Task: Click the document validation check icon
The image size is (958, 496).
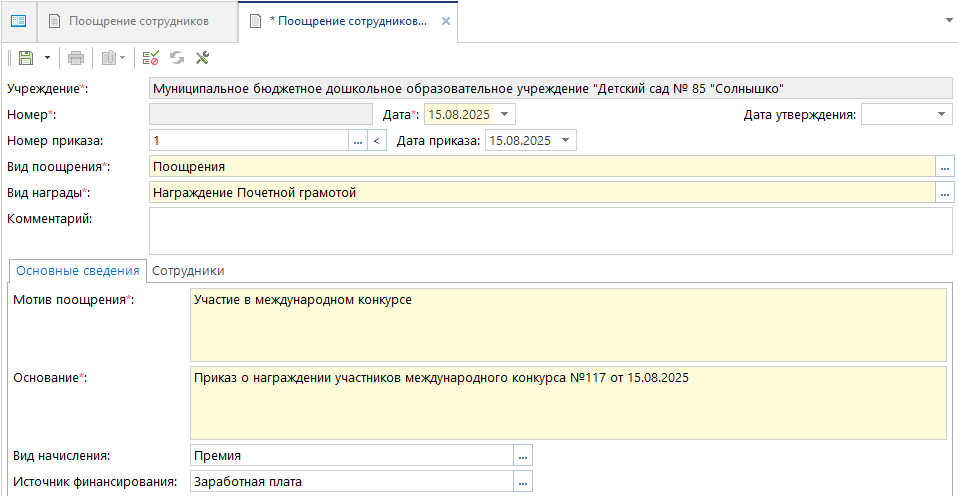Action: (151, 58)
